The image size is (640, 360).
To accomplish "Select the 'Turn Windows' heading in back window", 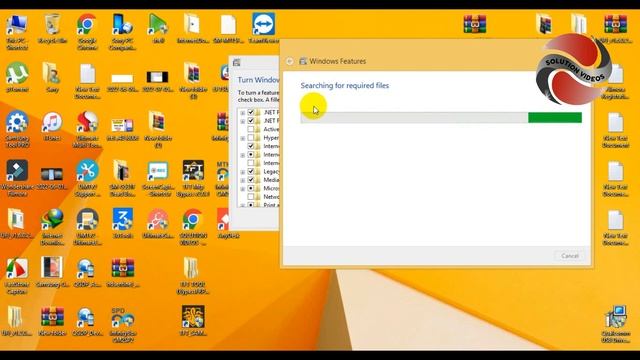I will (258, 80).
